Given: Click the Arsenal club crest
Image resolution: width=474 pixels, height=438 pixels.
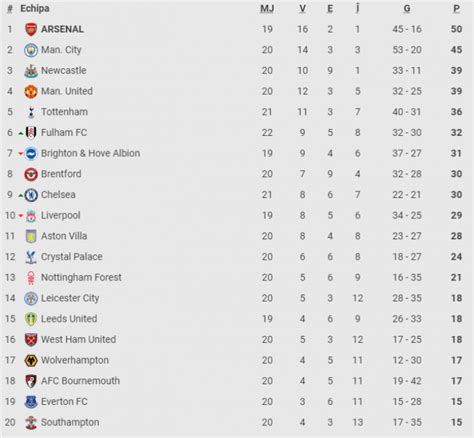Looking at the screenshot, I should pos(31,29).
